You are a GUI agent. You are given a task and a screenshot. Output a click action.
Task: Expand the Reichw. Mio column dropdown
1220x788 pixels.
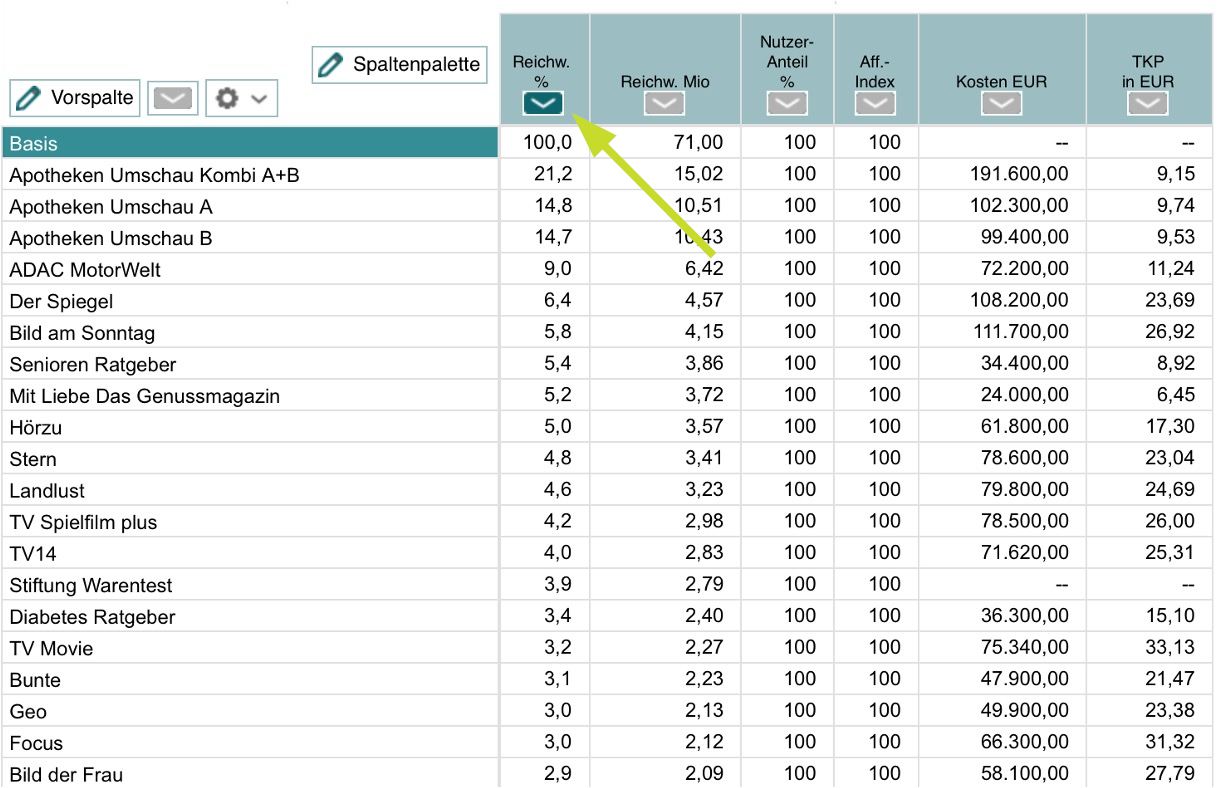tap(664, 104)
